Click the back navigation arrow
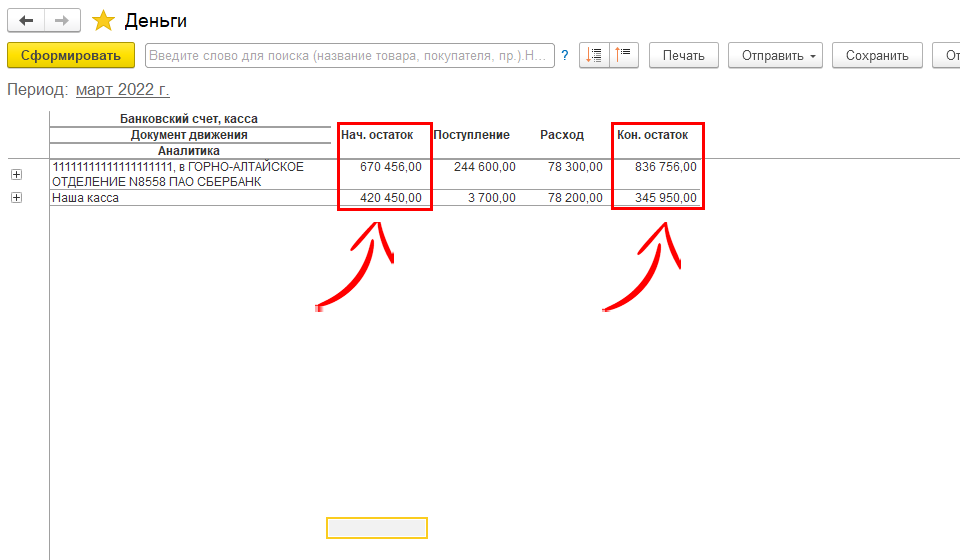The width and height of the screenshot is (960, 560). [26, 21]
